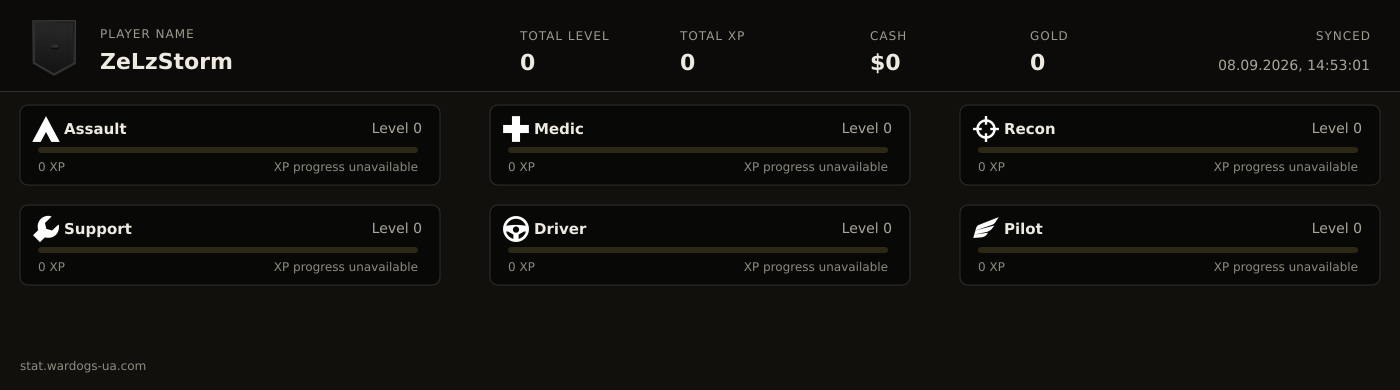The image size is (1400, 390).
Task: Click the ZeLzStorm player name
Action: pos(166,62)
